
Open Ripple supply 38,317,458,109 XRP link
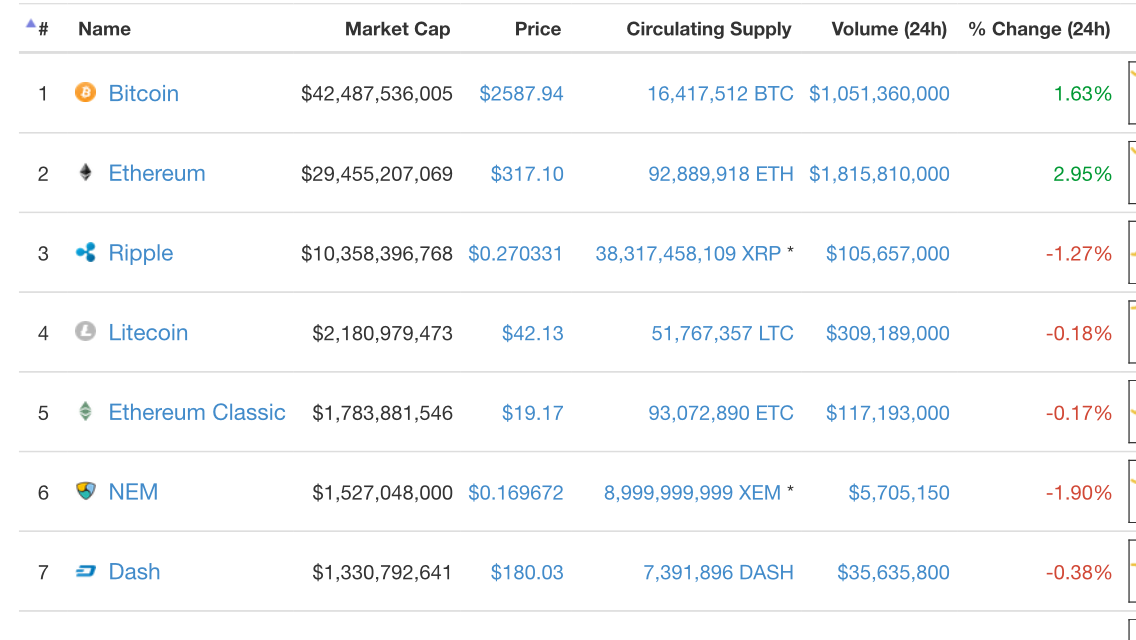coord(688,254)
